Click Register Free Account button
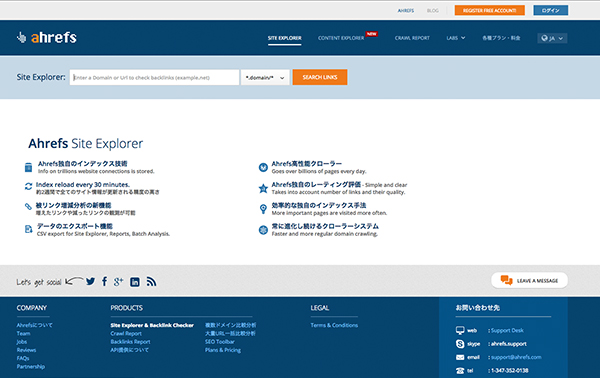 489,10
